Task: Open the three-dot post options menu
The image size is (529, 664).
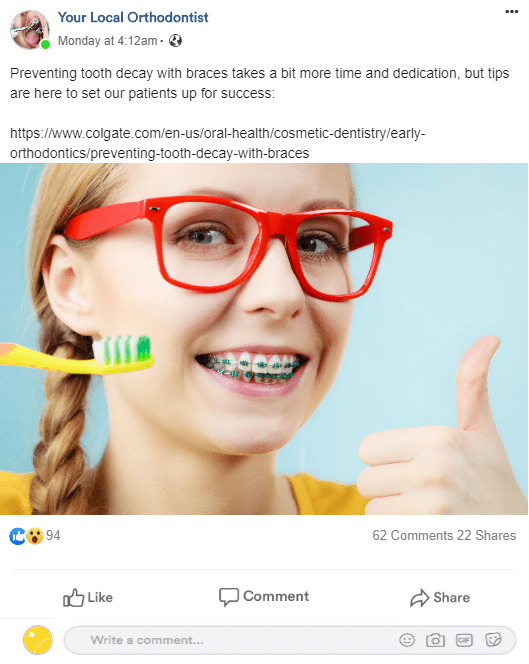Action: 512,11
